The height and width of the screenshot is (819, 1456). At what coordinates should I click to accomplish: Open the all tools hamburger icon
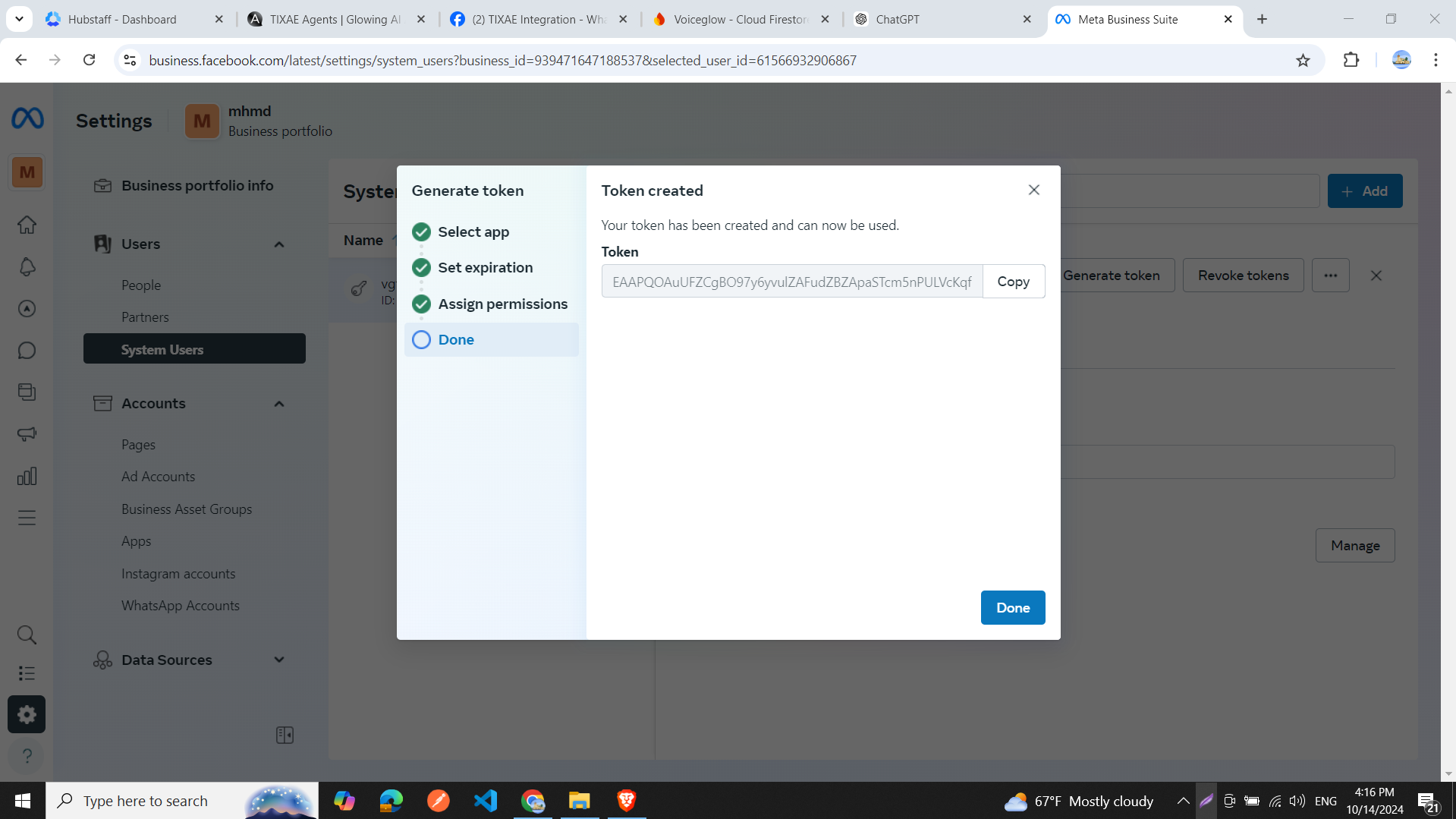(27, 518)
